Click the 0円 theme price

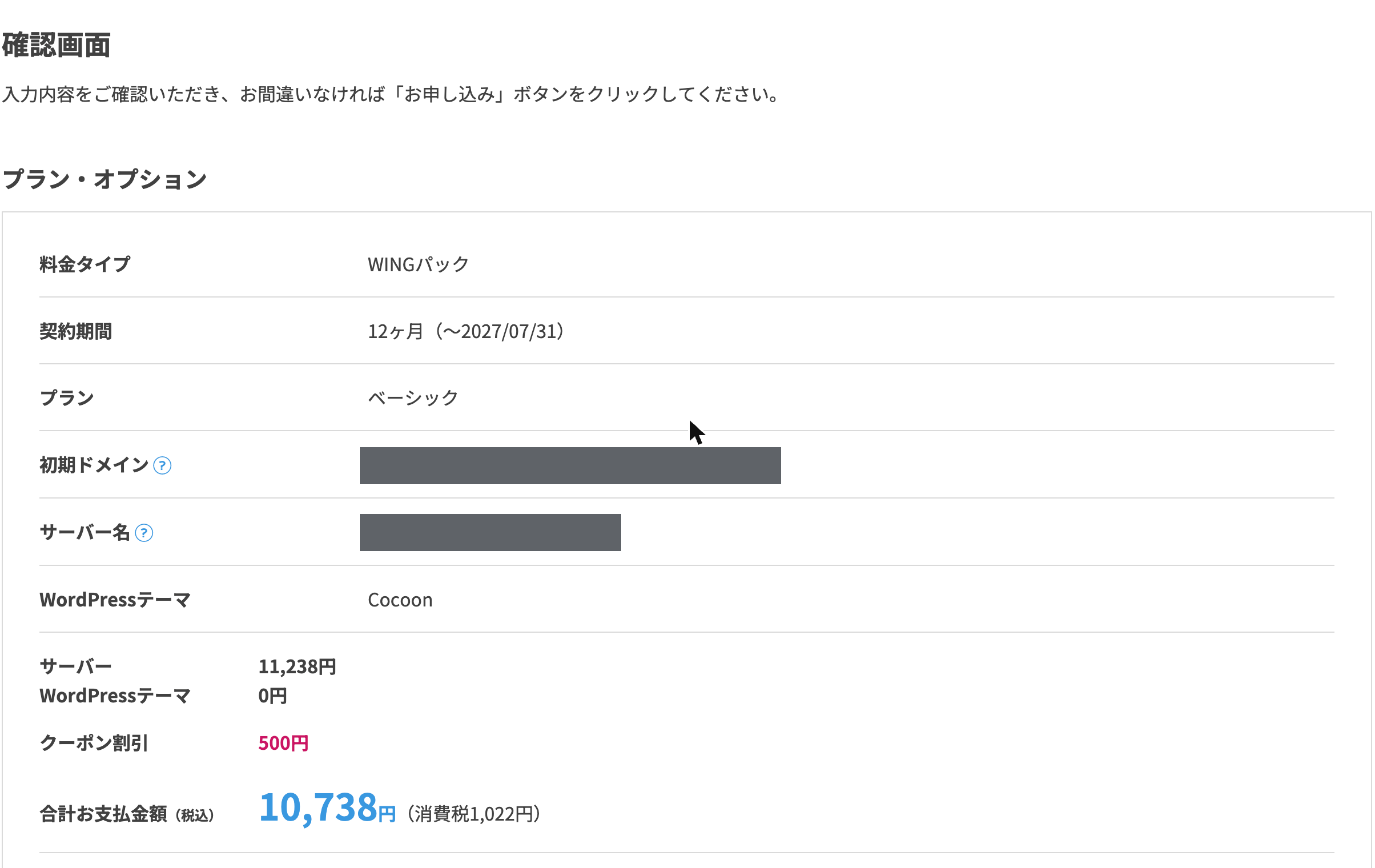(273, 695)
